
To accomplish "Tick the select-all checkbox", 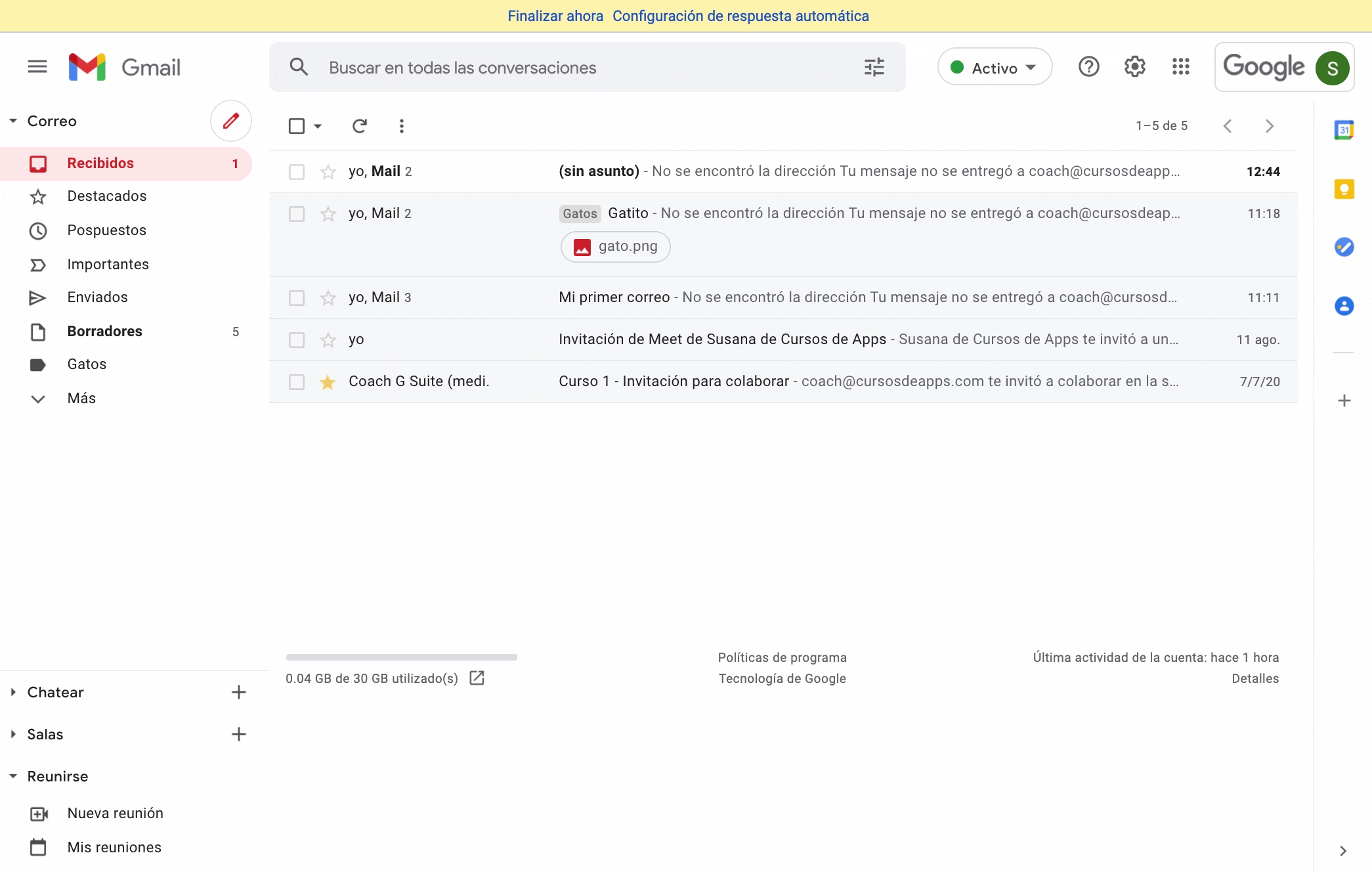I will point(297,126).
